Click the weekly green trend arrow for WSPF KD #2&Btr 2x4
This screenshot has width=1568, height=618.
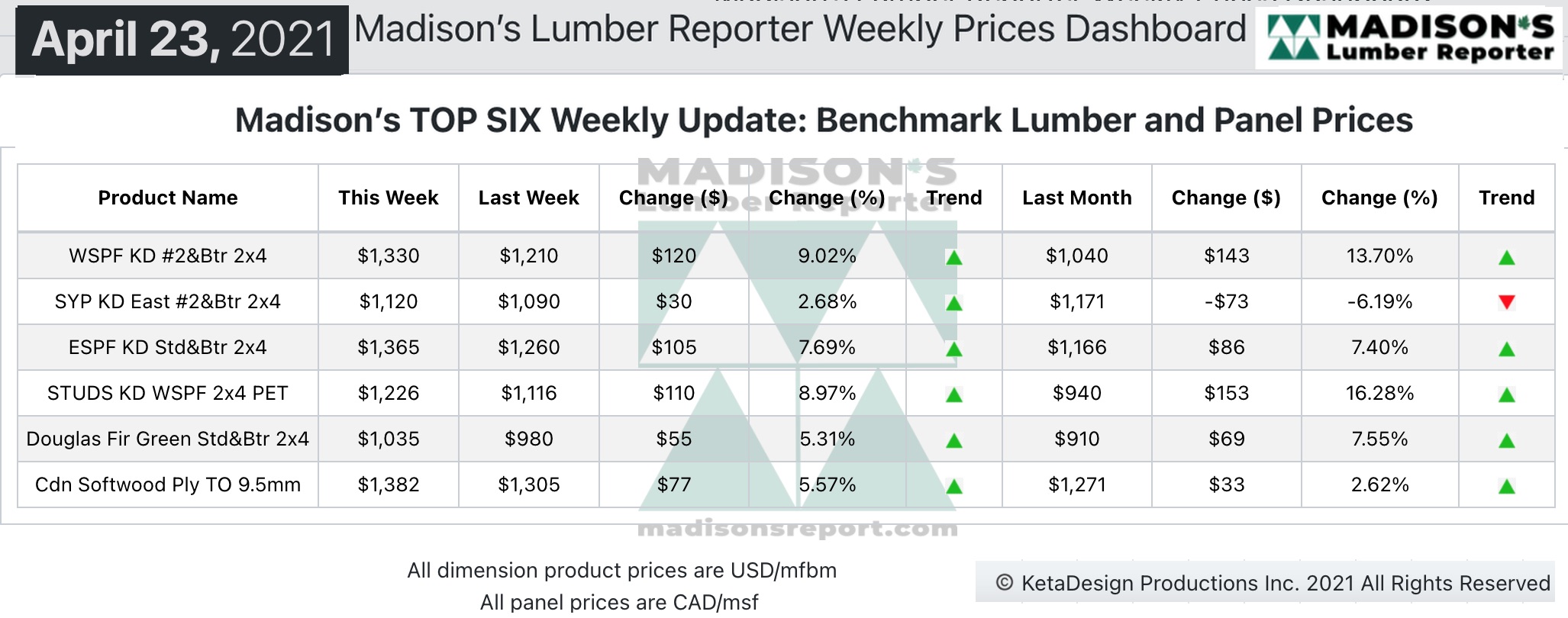953,257
